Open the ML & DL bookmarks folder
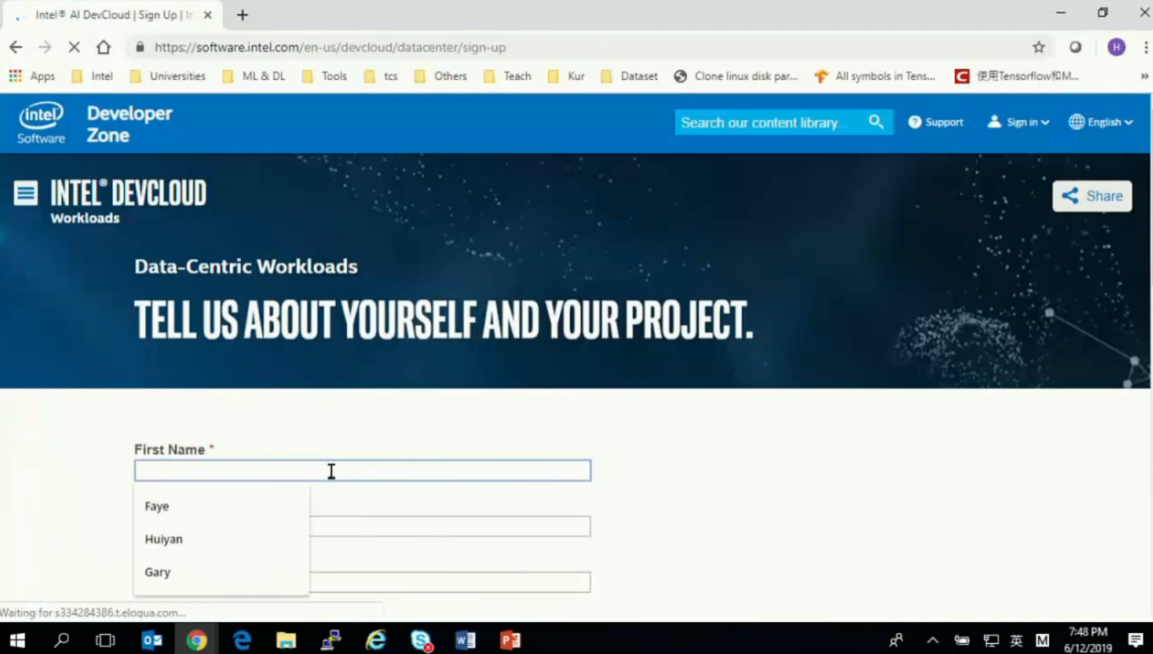 tap(254, 76)
